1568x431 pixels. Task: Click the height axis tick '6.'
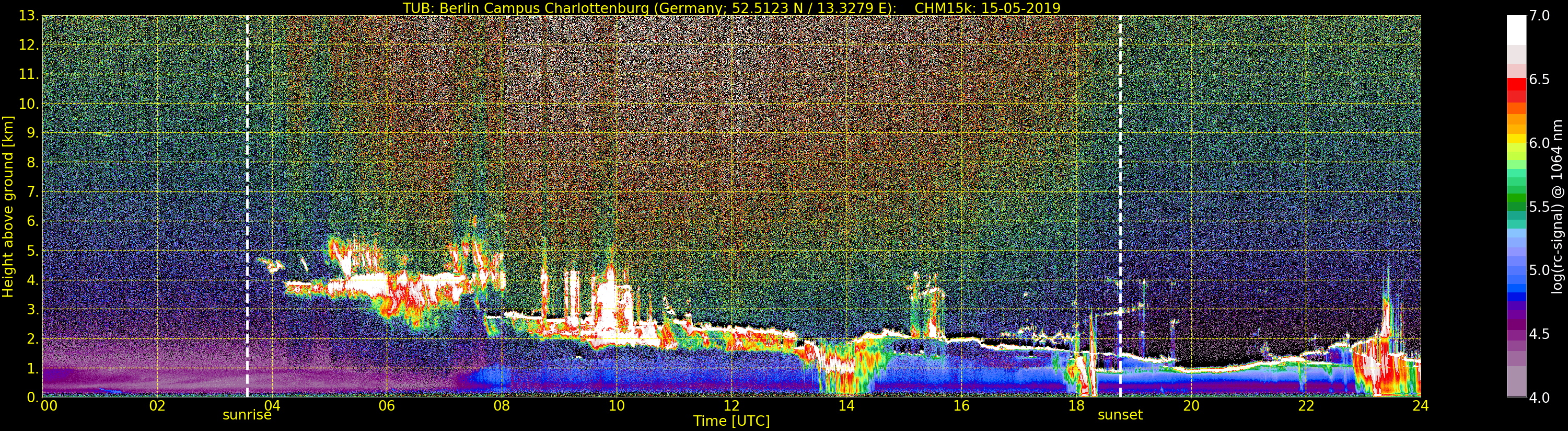tap(33, 221)
